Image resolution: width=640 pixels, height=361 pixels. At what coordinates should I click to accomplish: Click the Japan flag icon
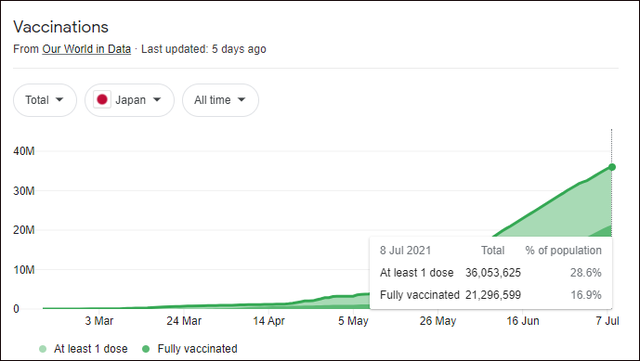tap(102, 100)
